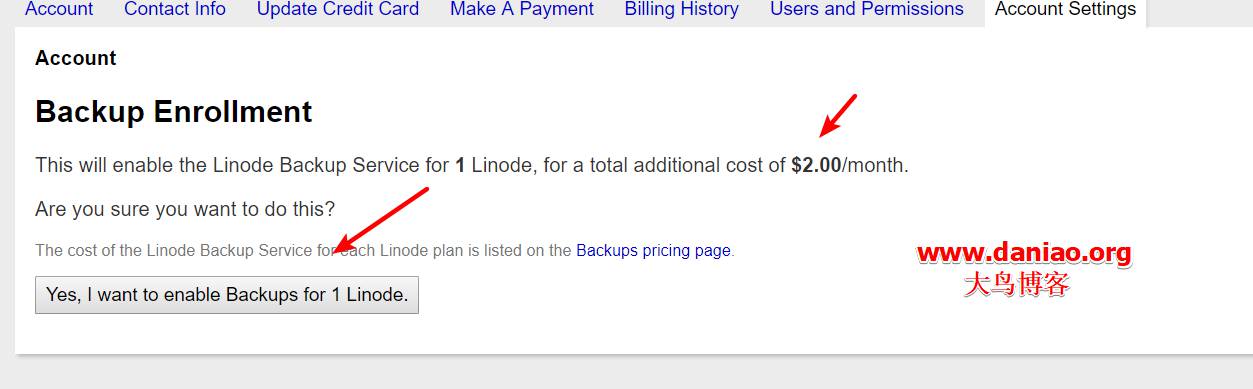The height and width of the screenshot is (389, 1253).
Task: Click the bold Account section title
Action: (76, 58)
